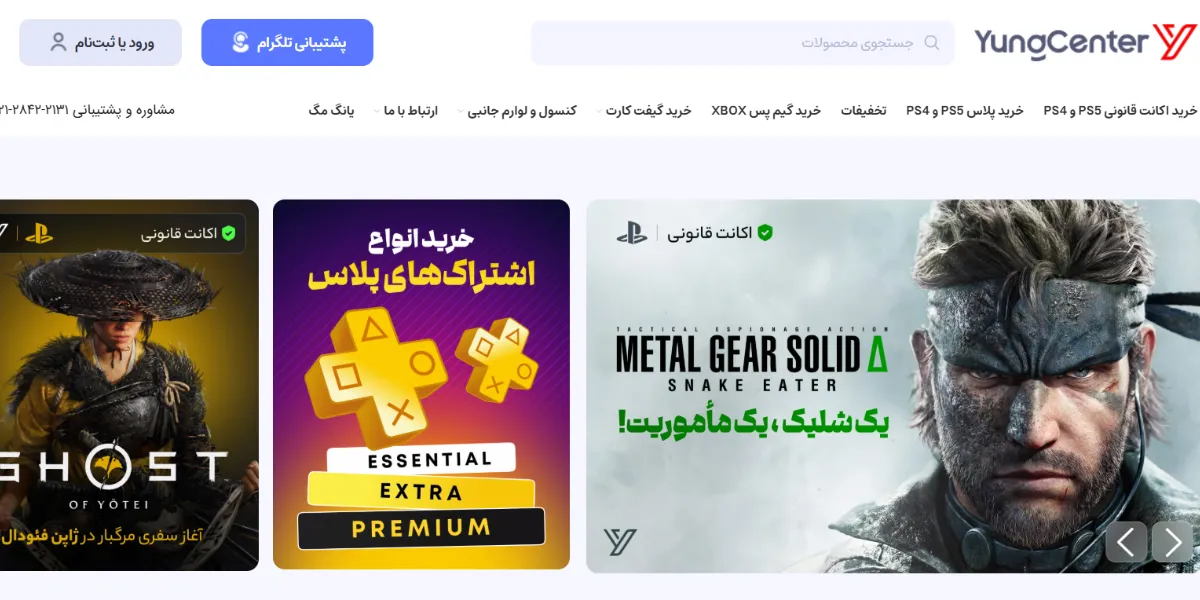The height and width of the screenshot is (600, 1200).
Task: Open خرید گیم پس XBOX menu item
Action: tap(766, 110)
